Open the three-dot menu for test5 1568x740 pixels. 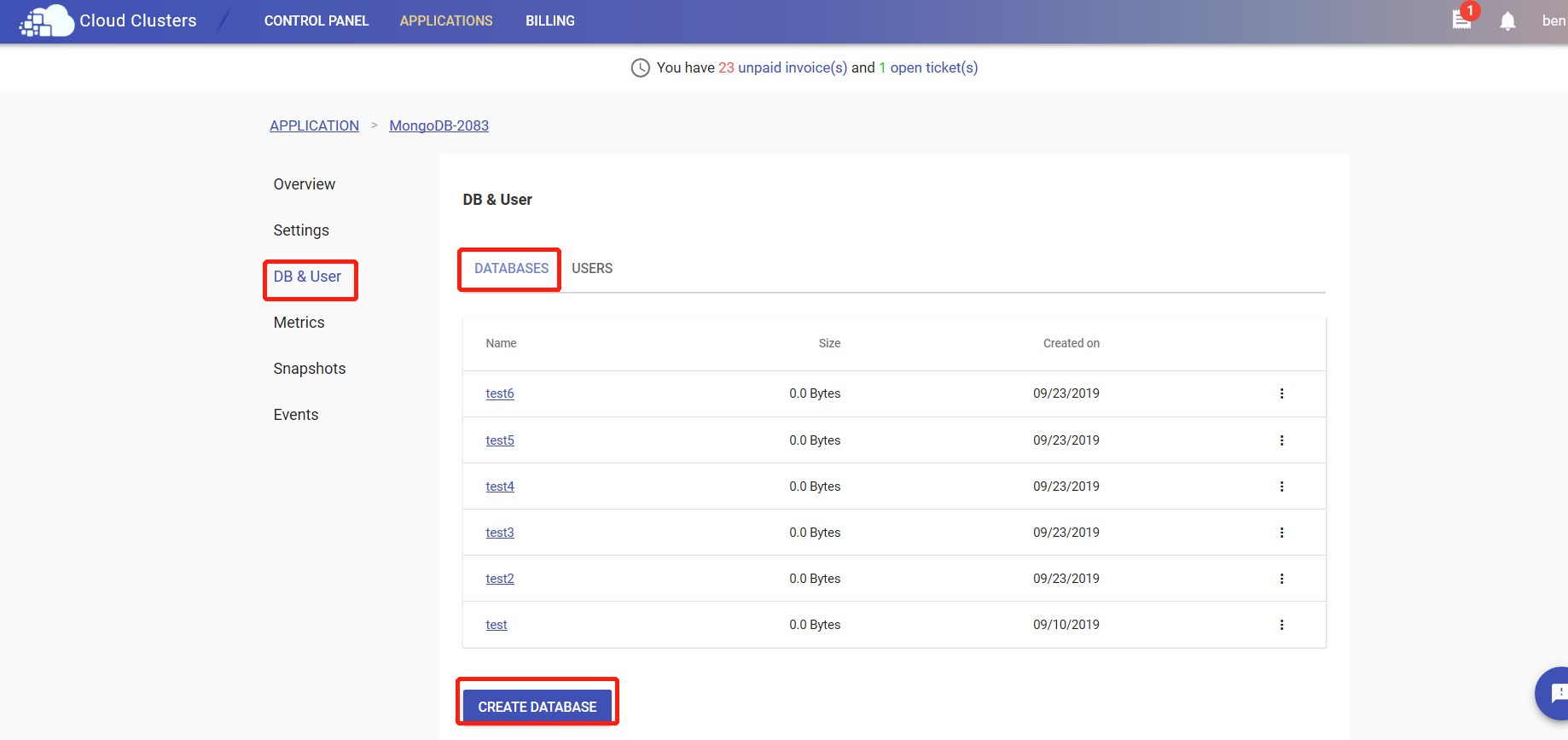[1281, 440]
